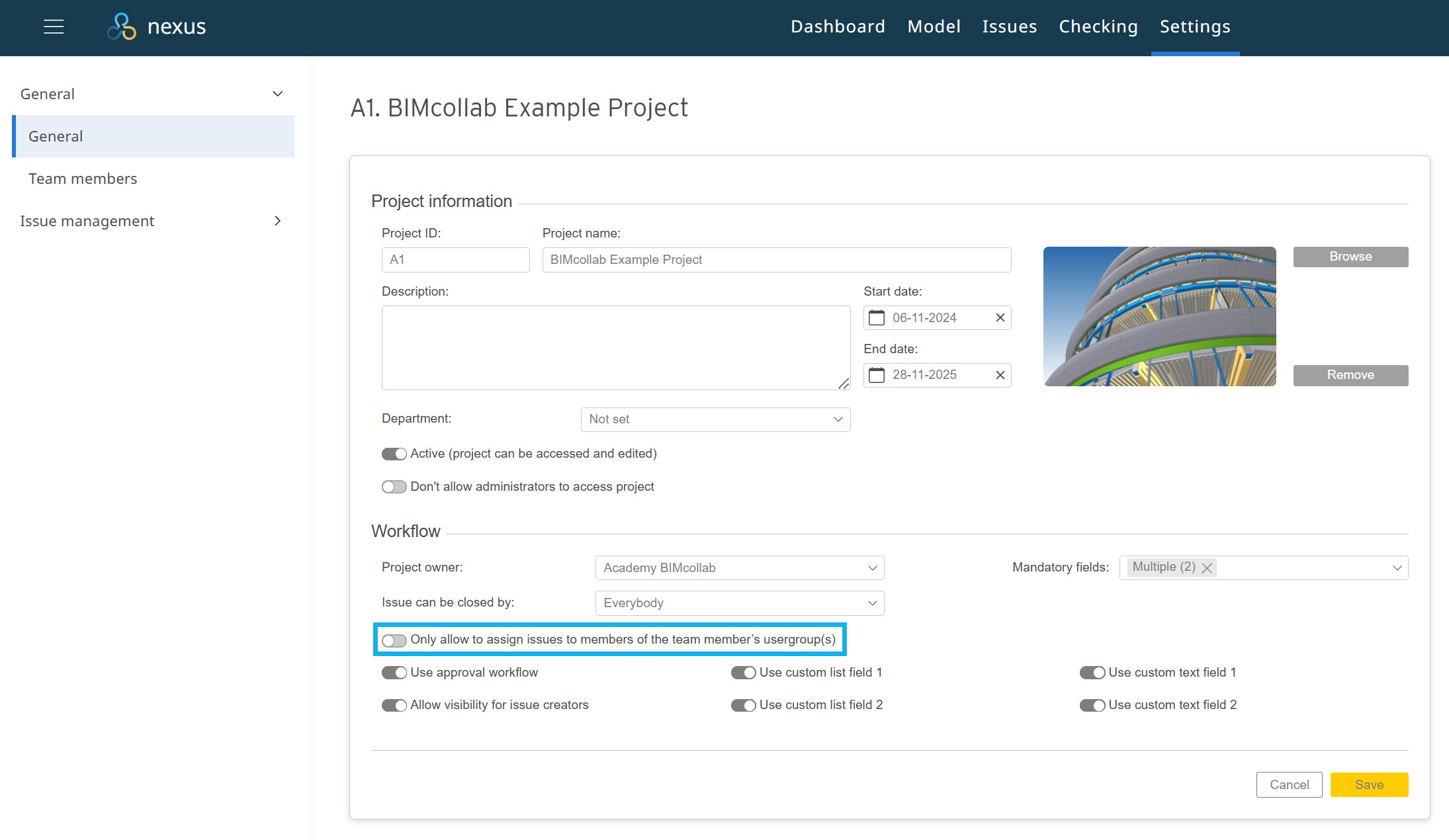The image size is (1449, 840).
Task: Open Issue can be closed by dropdown
Action: click(740, 603)
